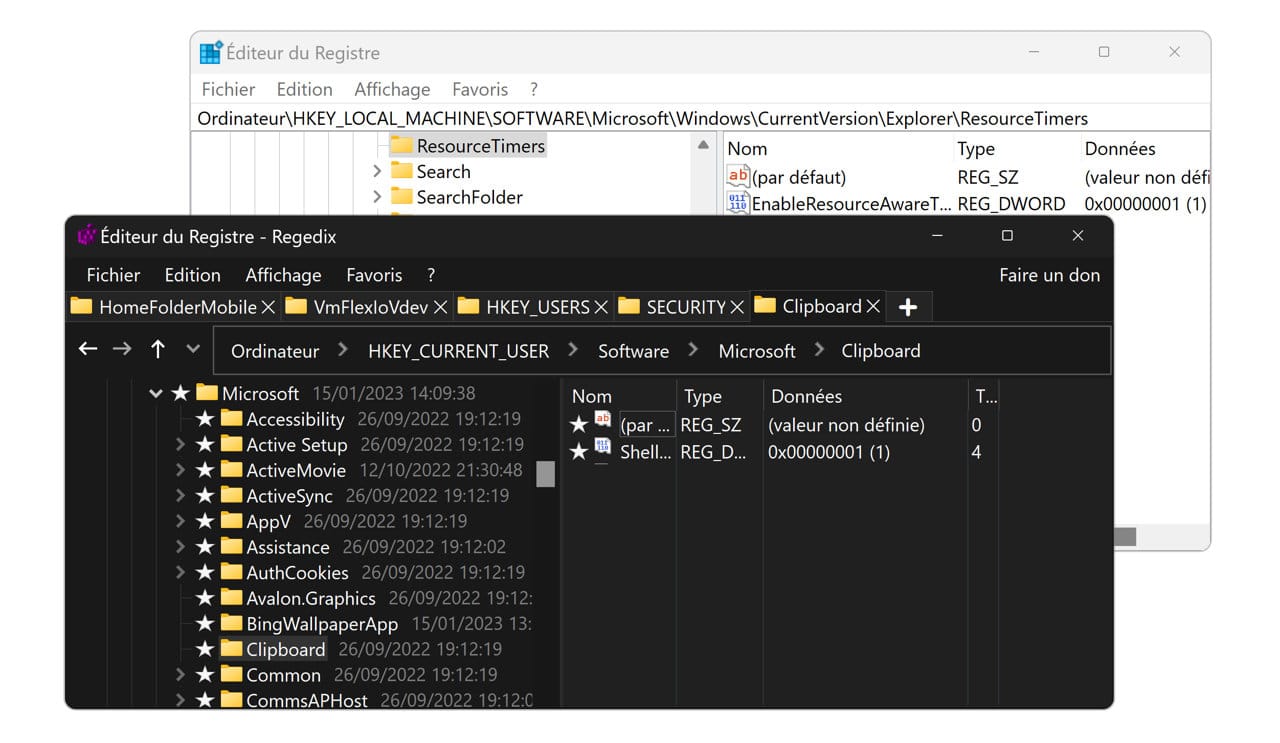1280x743 pixels.
Task: Click the Éditeur du Registre window icon
Action: point(210,52)
